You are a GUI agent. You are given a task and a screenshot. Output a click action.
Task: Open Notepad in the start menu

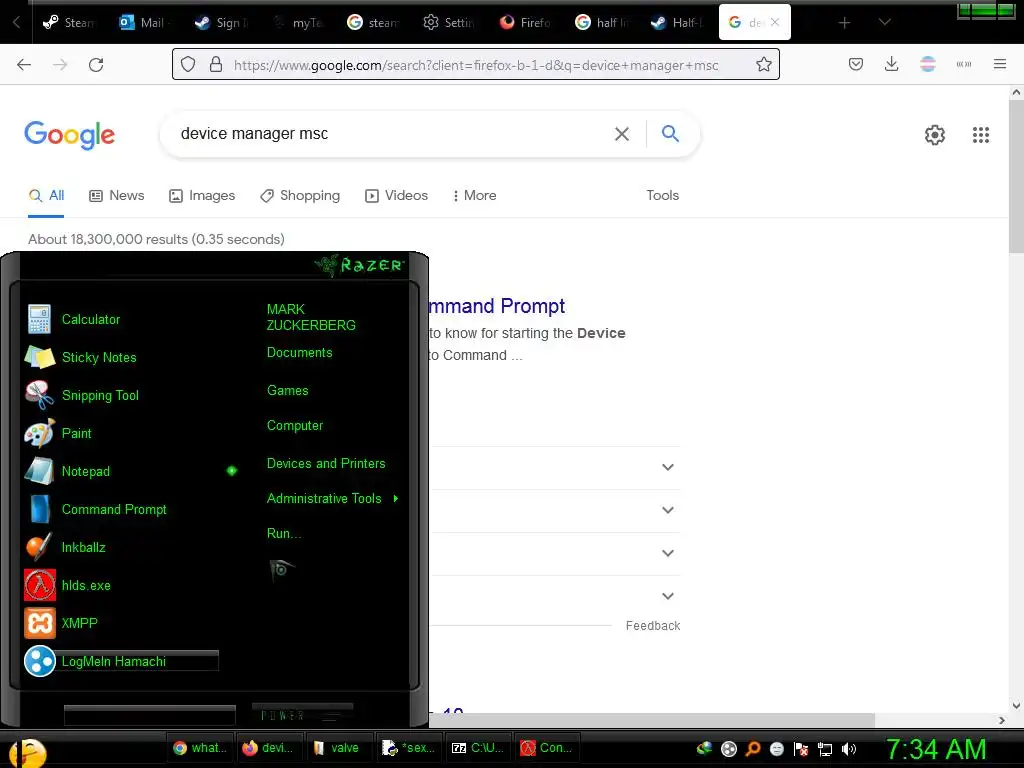(x=86, y=471)
